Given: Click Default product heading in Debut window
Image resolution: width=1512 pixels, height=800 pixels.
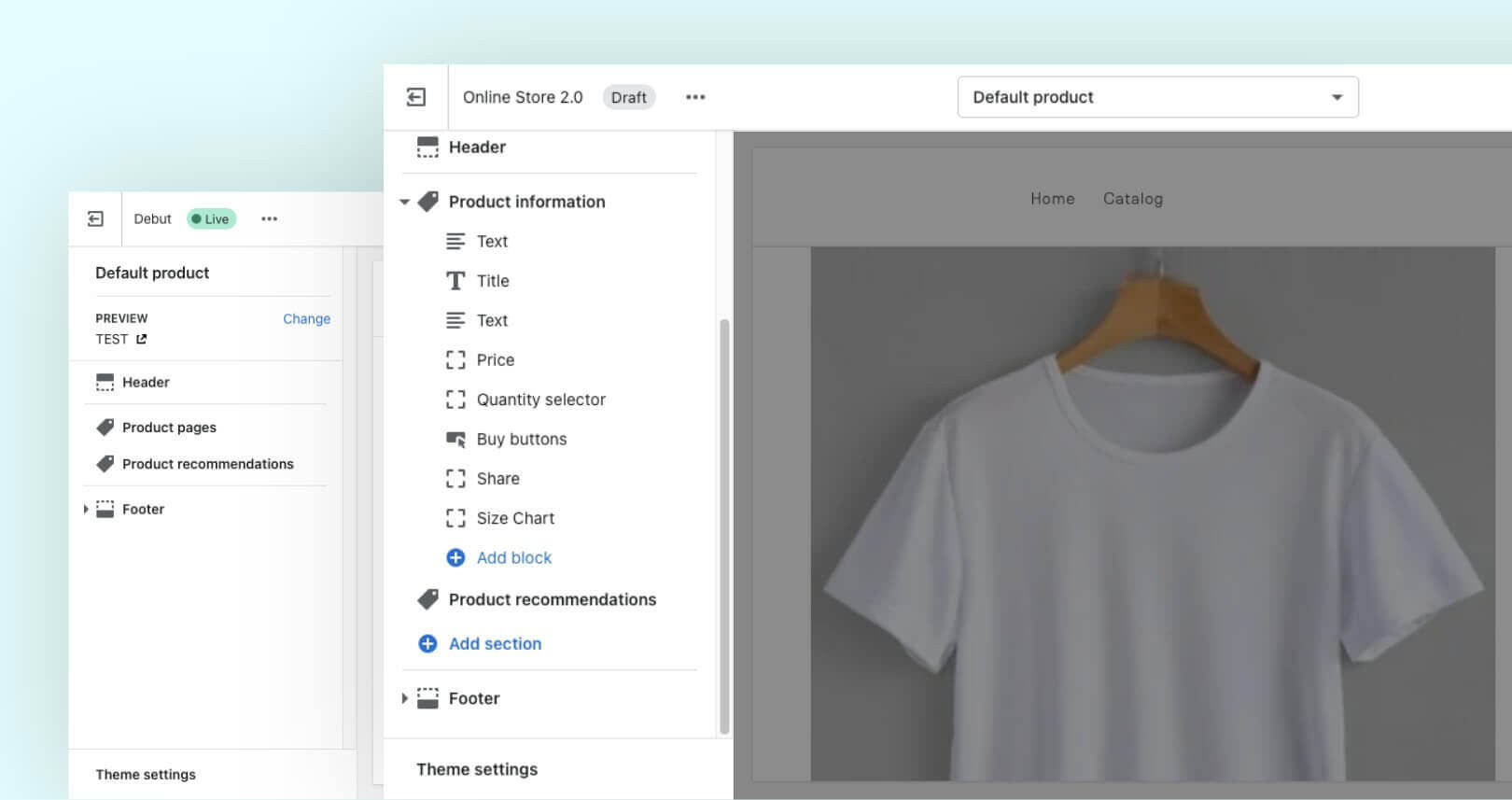Looking at the screenshot, I should point(152,273).
